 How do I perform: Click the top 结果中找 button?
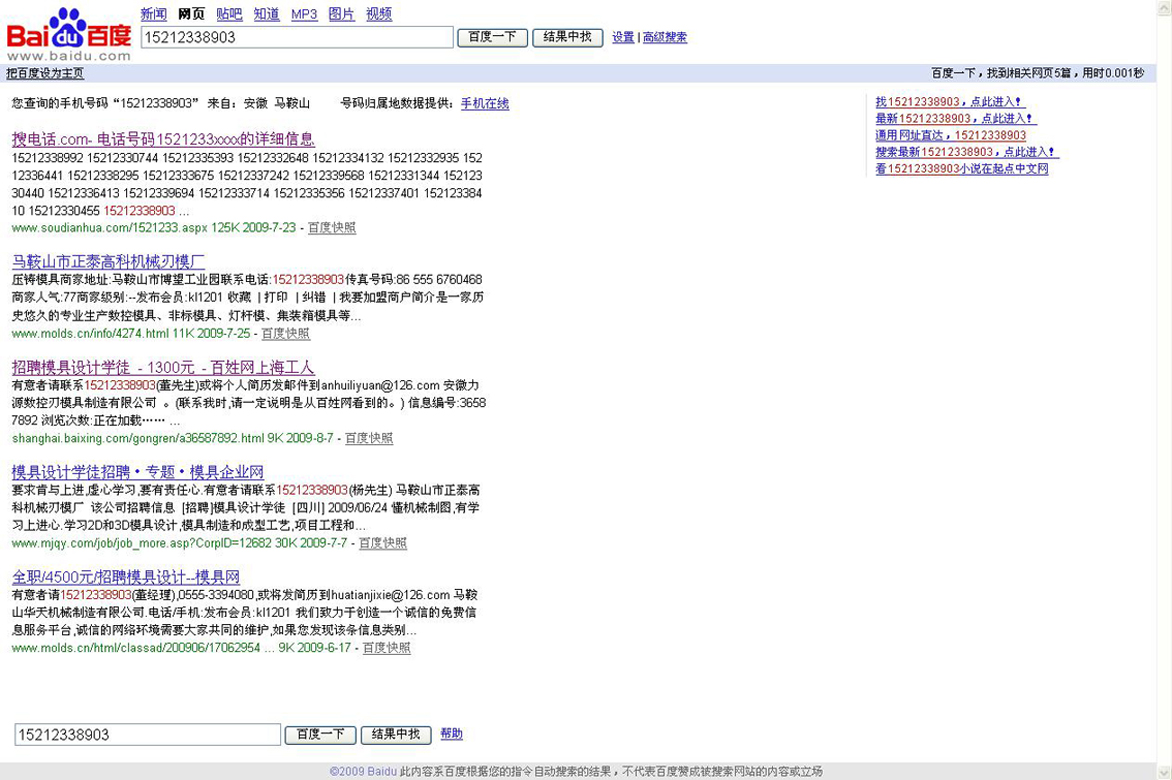(567, 37)
